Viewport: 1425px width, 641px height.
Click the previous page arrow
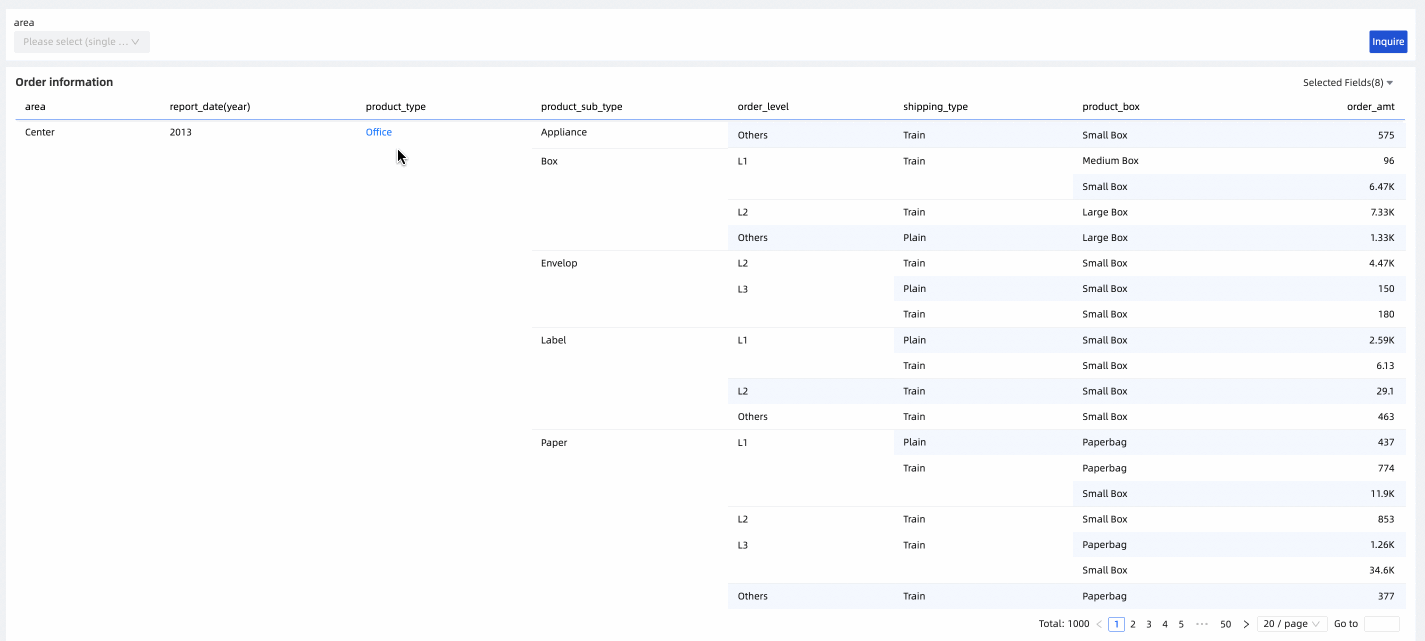[x=1099, y=624]
